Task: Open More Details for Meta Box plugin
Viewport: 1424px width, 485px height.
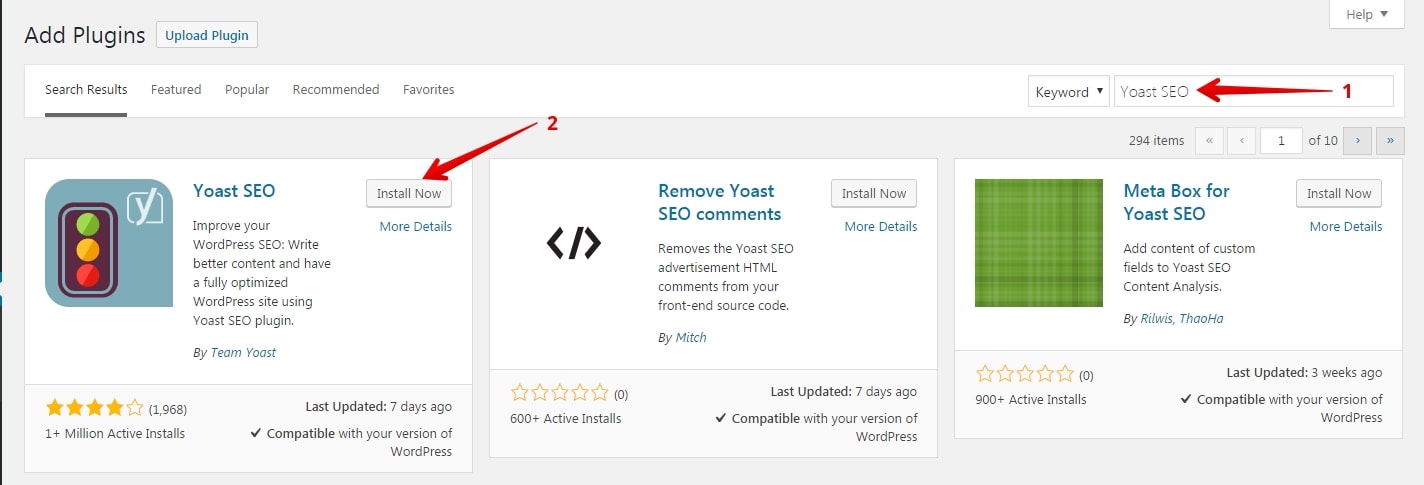Action: (x=1346, y=227)
